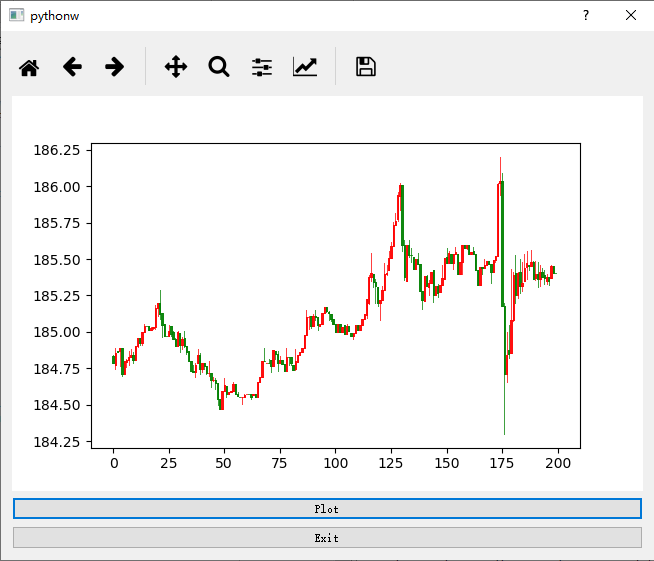Click the x-axis label 175
Viewport: 654px width, 561px height.
502,463
